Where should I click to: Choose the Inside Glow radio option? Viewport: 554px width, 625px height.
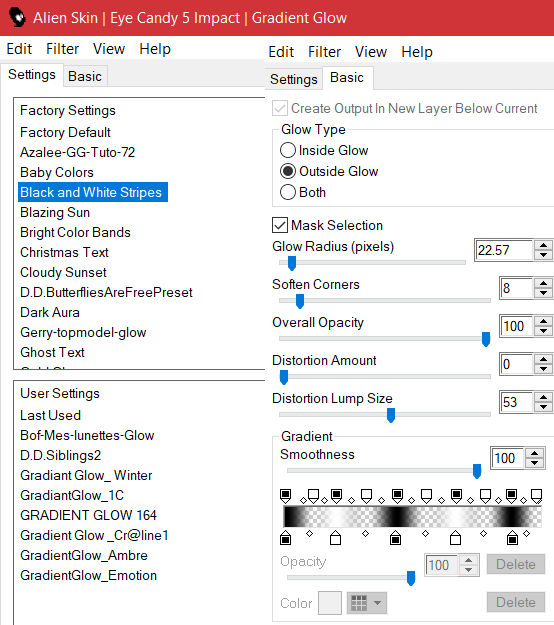pyautogui.click(x=288, y=150)
